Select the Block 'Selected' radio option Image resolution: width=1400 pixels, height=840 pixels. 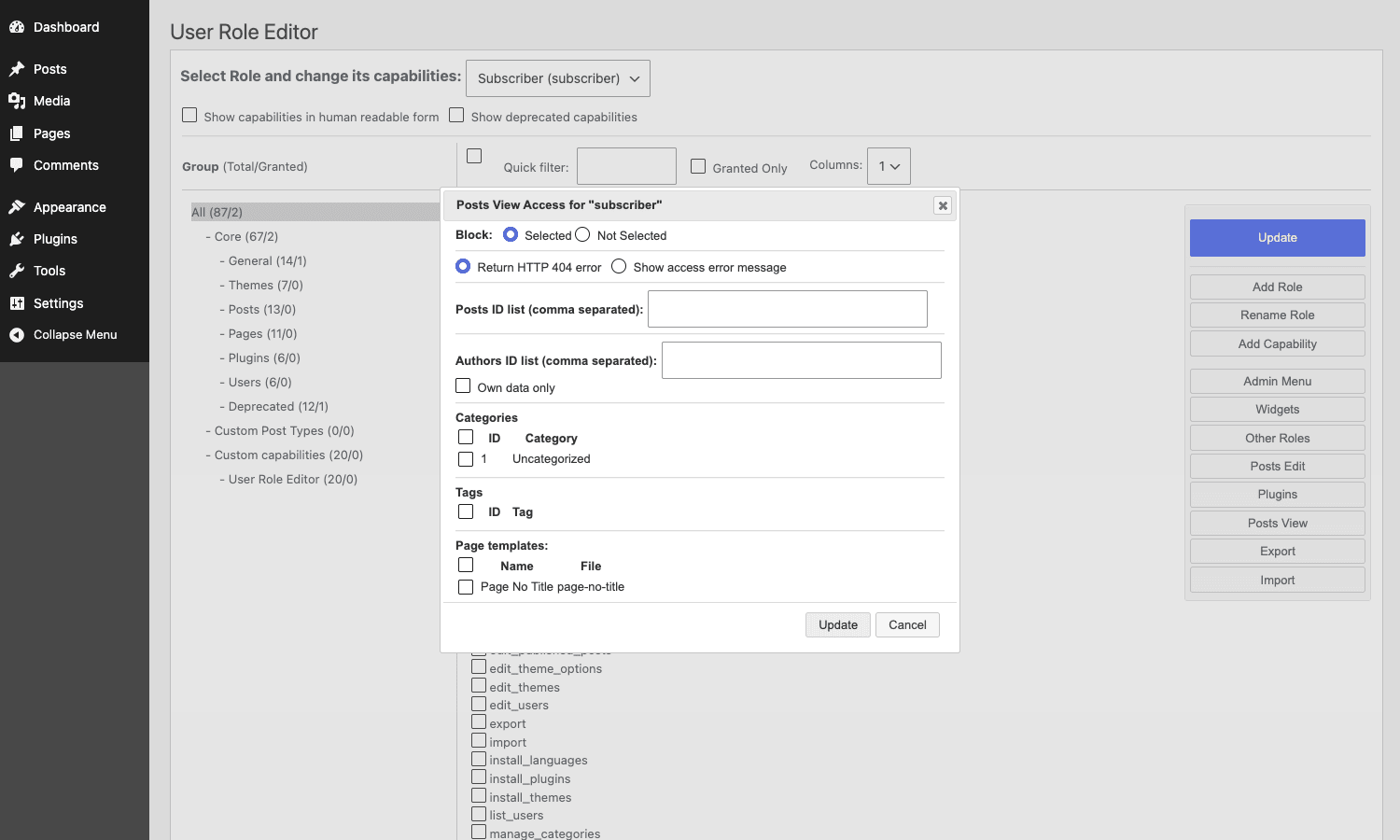[x=511, y=234]
